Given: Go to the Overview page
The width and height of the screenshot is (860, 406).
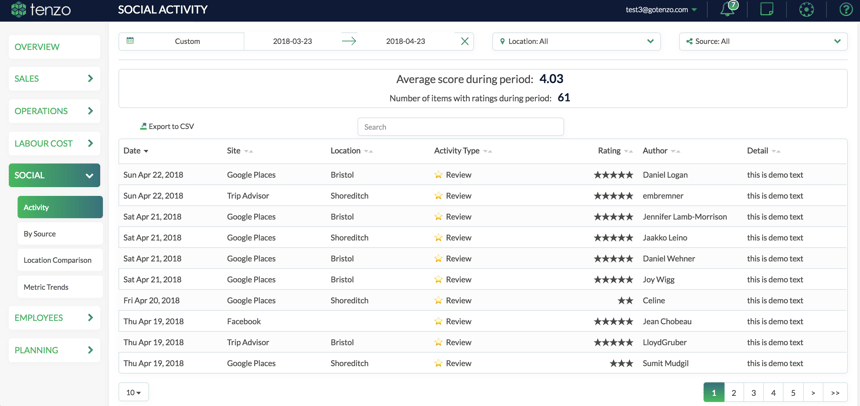Looking at the screenshot, I should (54, 47).
